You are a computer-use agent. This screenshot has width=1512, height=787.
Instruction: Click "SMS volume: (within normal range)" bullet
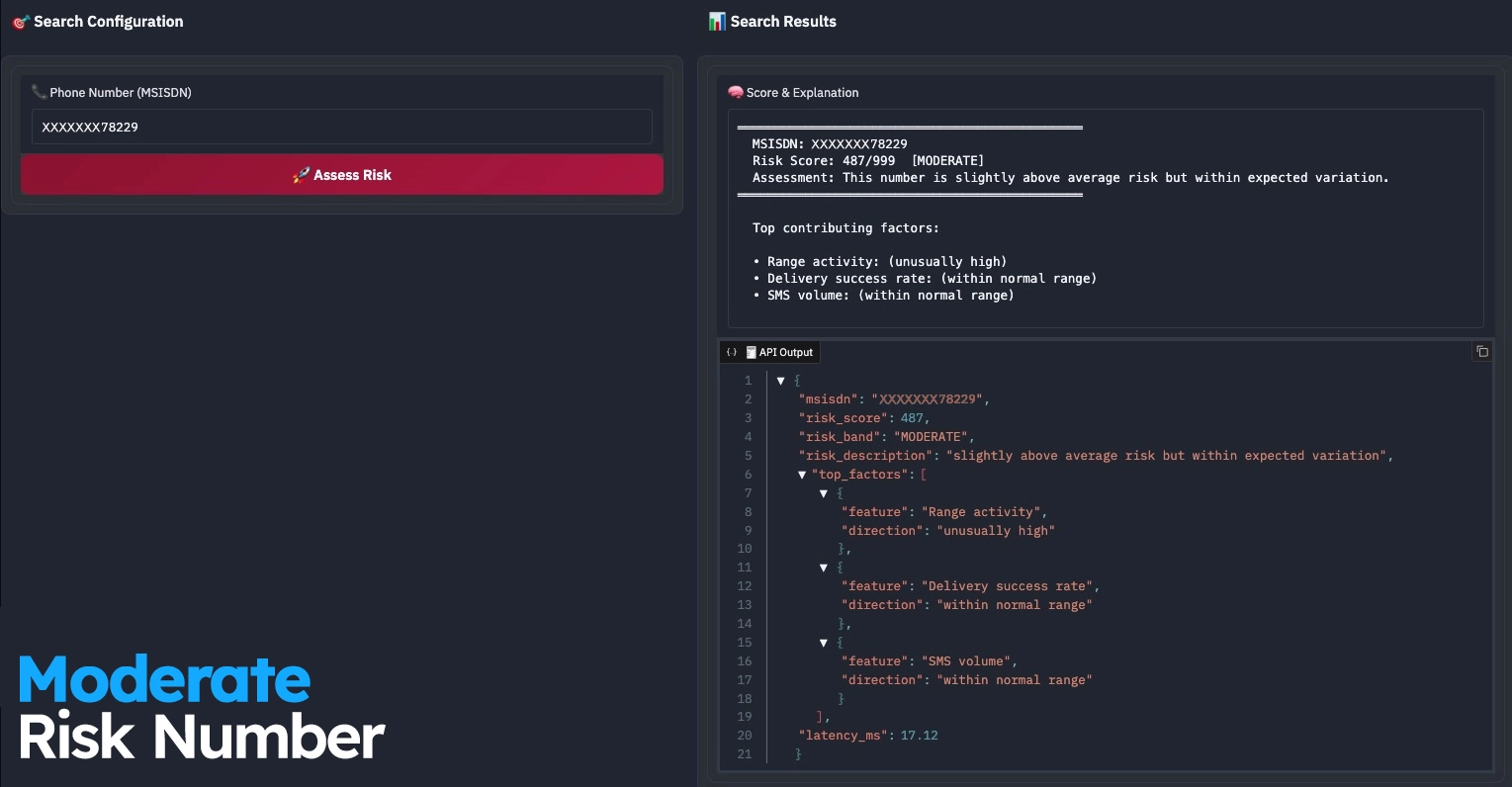pos(883,295)
